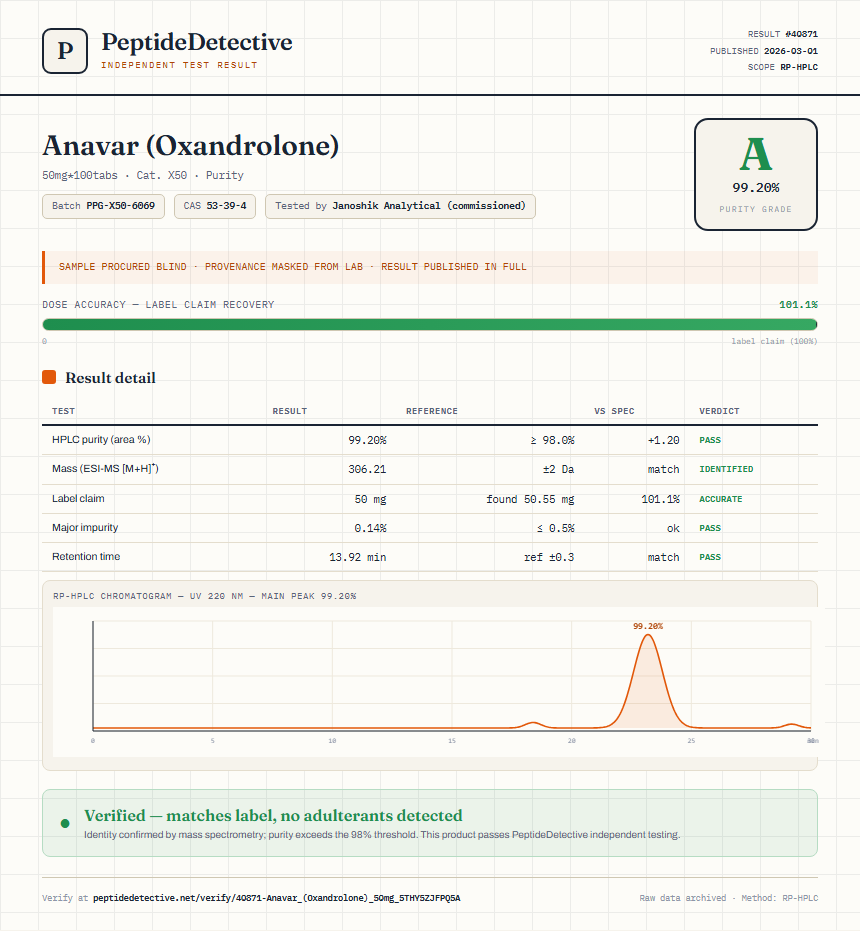Click the A purity grade card
860x931 pixels.
coord(755,175)
